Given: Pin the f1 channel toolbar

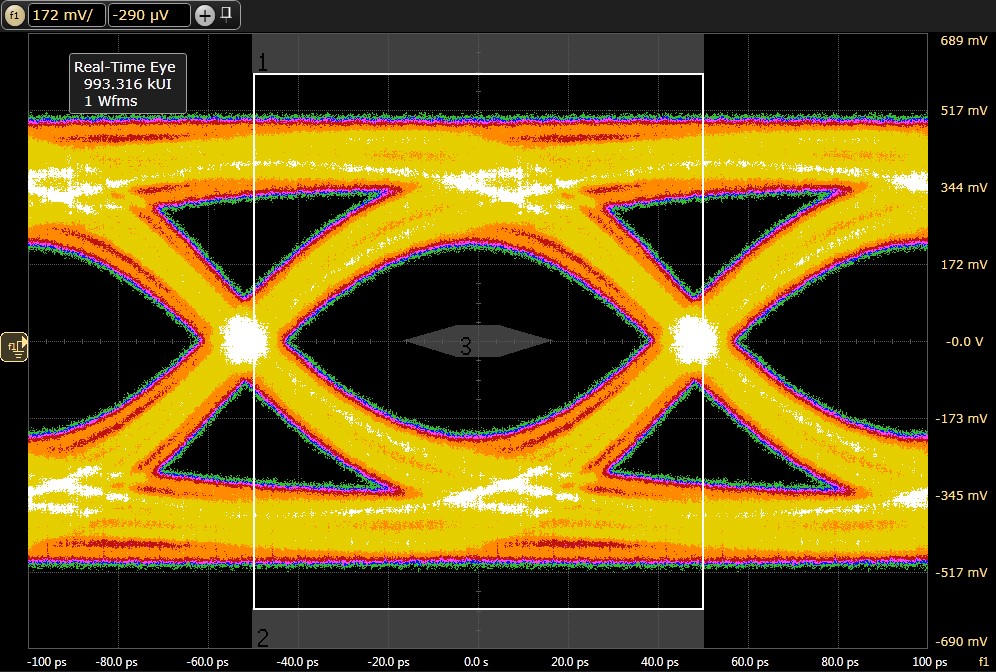Looking at the screenshot, I should pos(227,14).
